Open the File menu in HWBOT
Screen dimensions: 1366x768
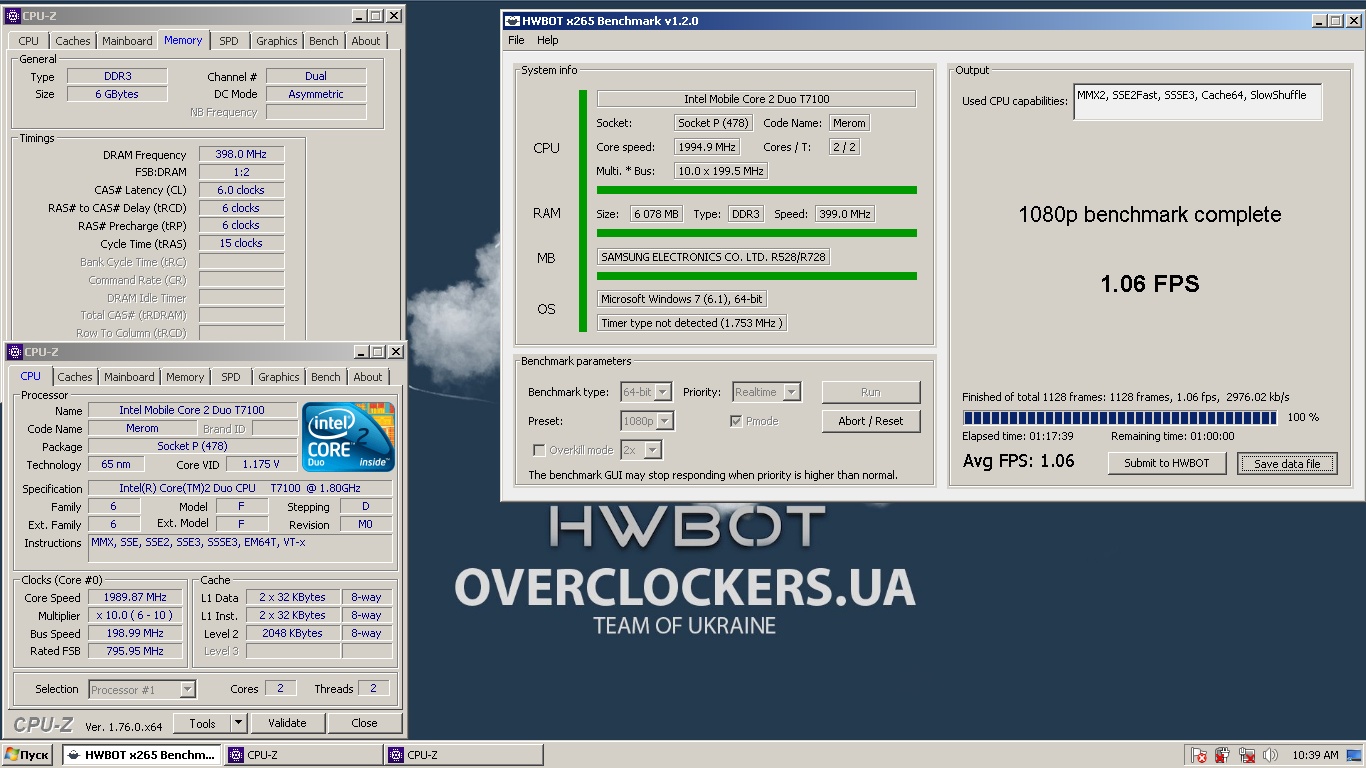[x=516, y=40]
